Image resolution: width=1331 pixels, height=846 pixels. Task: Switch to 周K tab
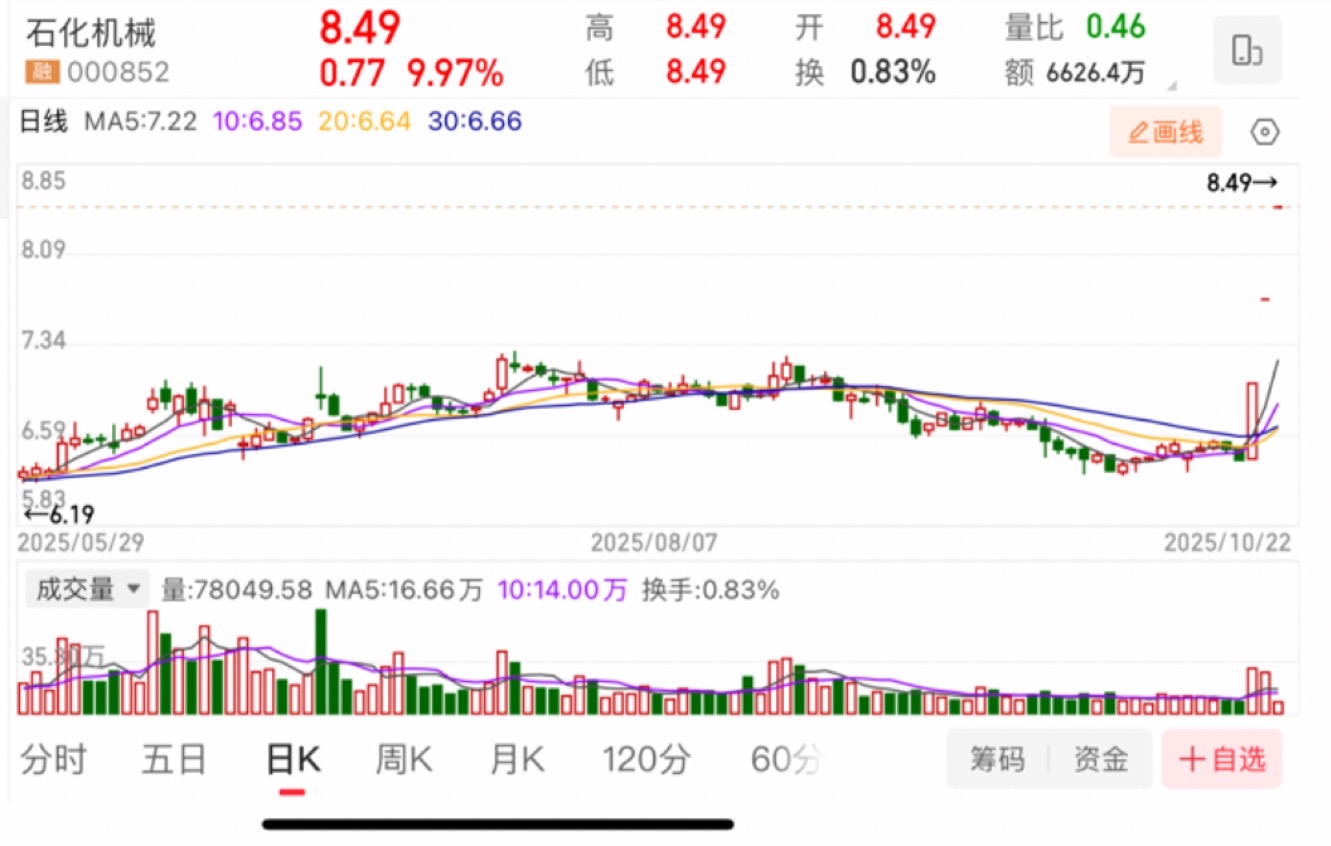click(404, 761)
